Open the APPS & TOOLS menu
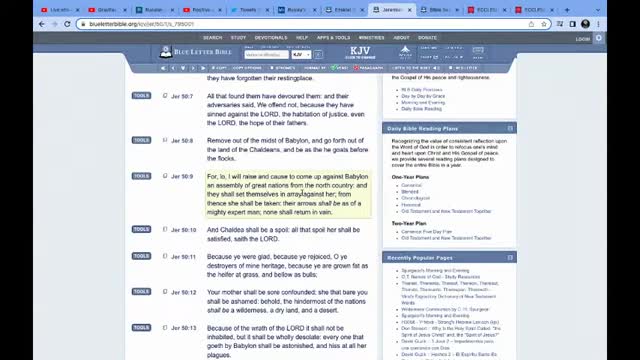Image resolution: width=640 pixels, height=360 pixels. (x=333, y=38)
